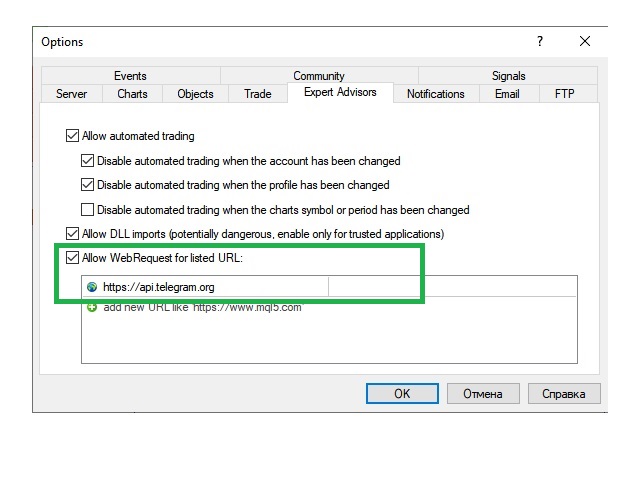Image resolution: width=640 pixels, height=480 pixels.
Task: Click the Справка help button
Action: coord(564,393)
